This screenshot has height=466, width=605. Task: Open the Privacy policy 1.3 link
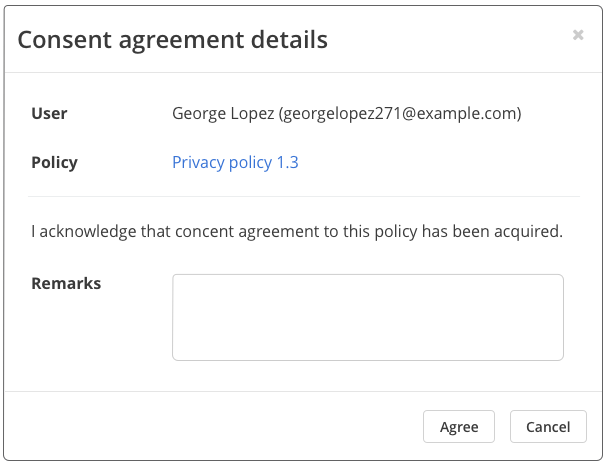pos(235,162)
